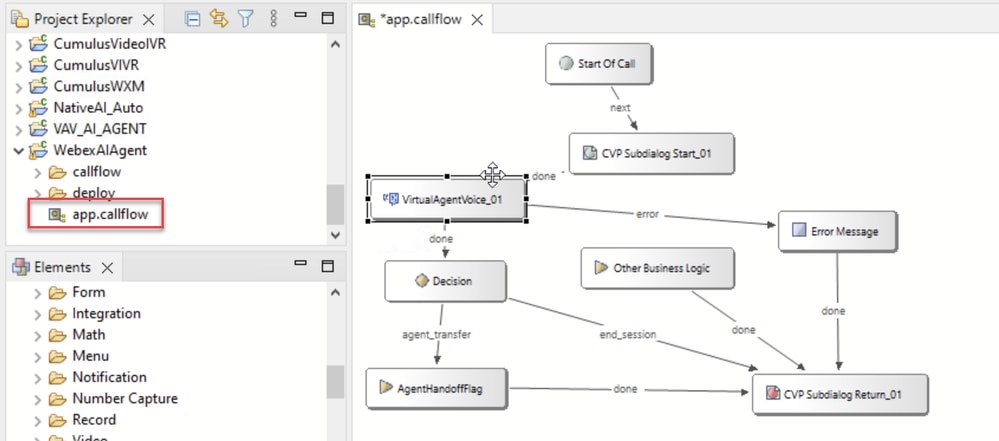999x441 pixels.
Task: Expand the CumulusVIVR project
Action: point(19,66)
